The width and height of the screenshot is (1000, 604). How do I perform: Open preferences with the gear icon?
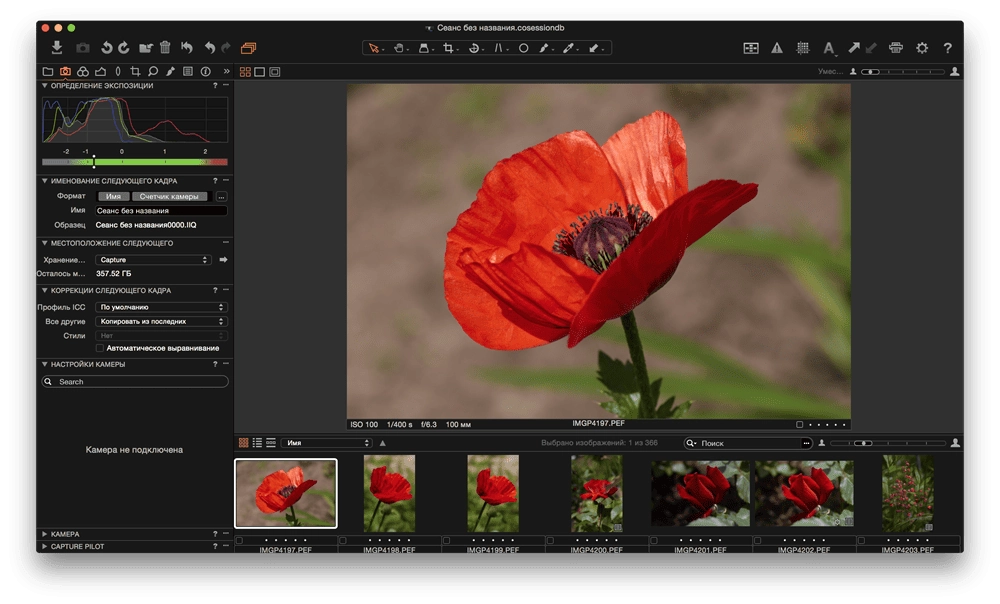[922, 48]
